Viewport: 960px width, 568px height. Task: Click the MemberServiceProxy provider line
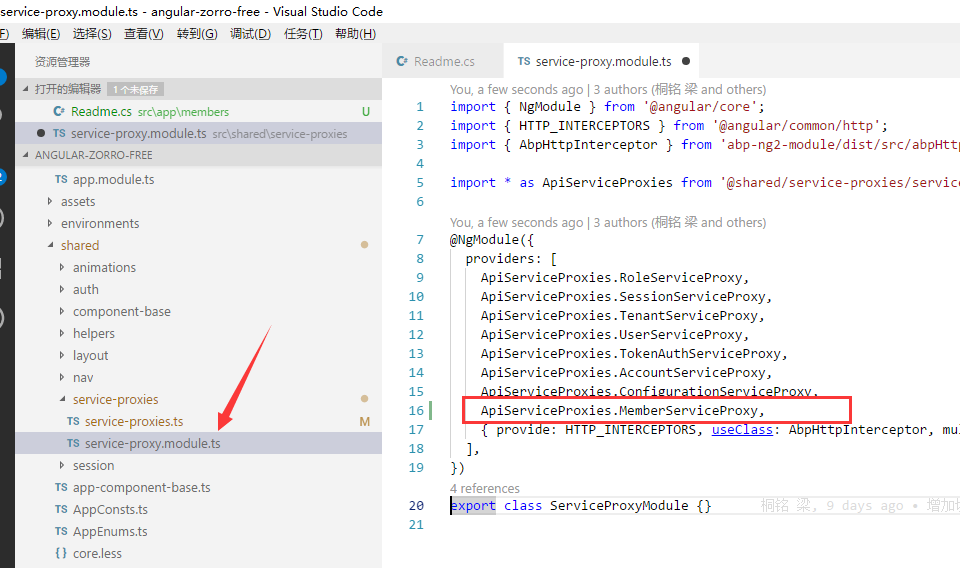point(623,411)
